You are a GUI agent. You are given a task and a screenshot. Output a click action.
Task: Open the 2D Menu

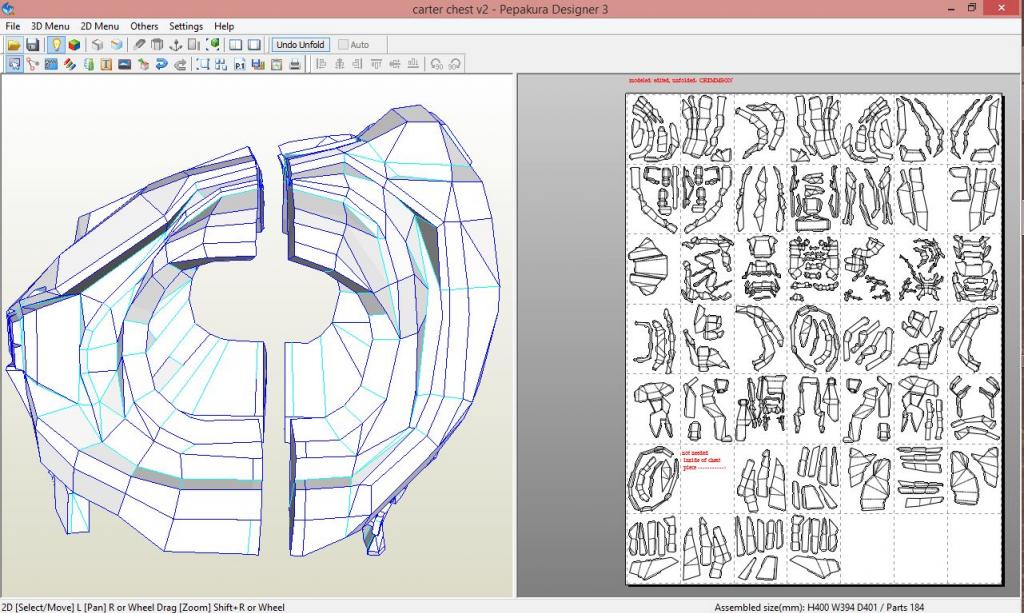tap(99, 26)
